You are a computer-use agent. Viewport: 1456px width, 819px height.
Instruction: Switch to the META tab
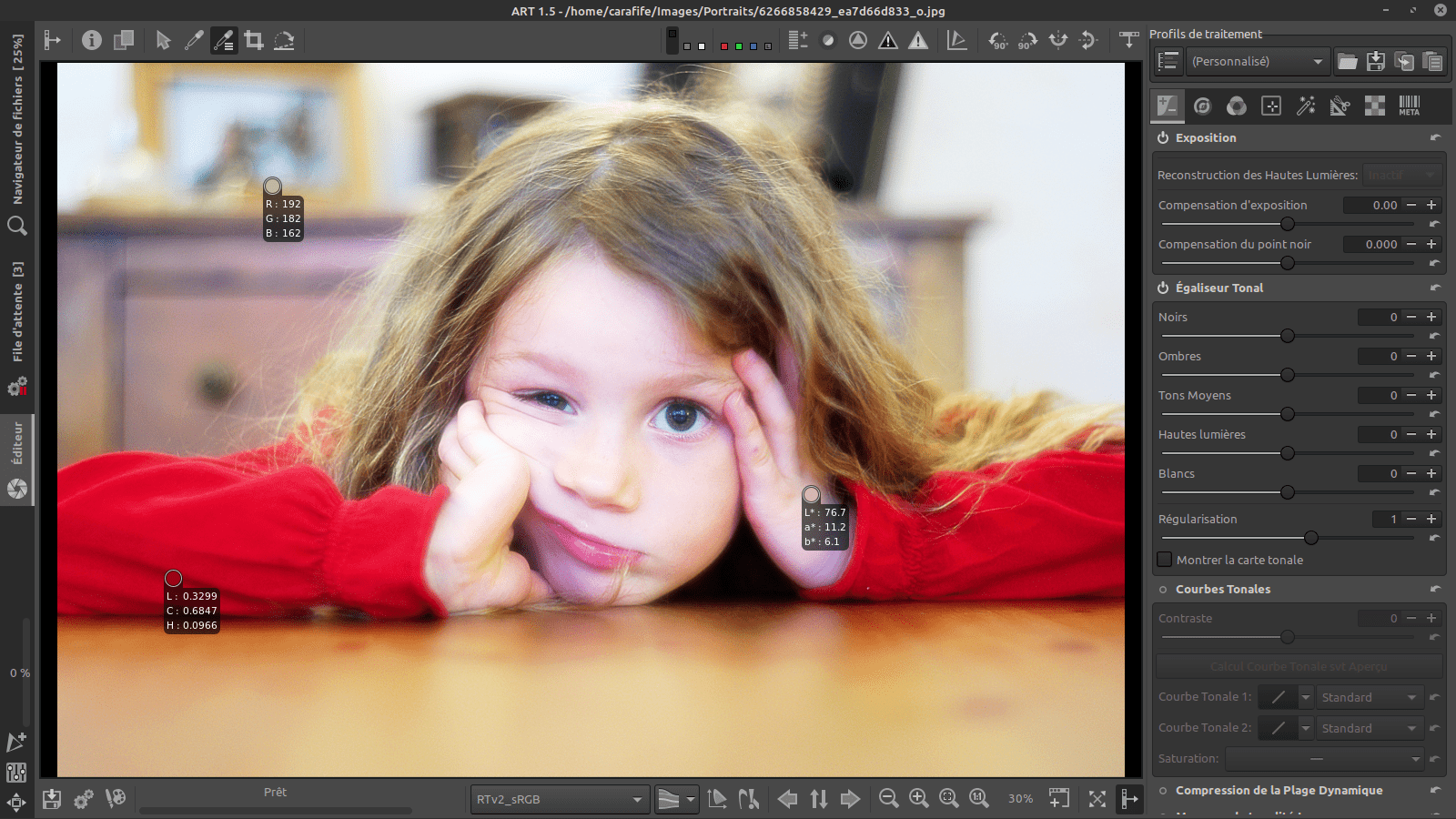(x=1410, y=106)
